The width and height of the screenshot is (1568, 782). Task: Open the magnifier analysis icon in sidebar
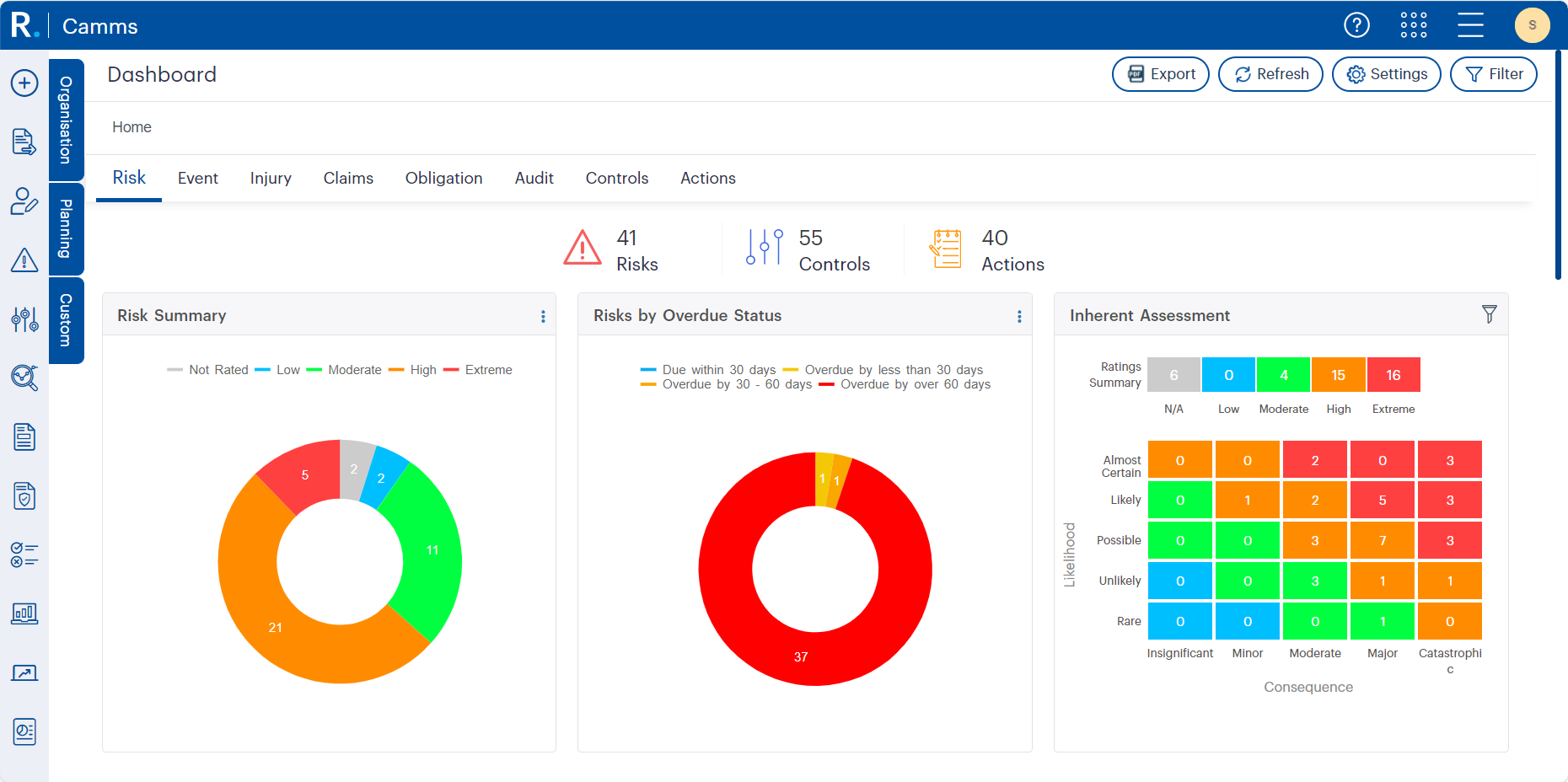click(24, 378)
